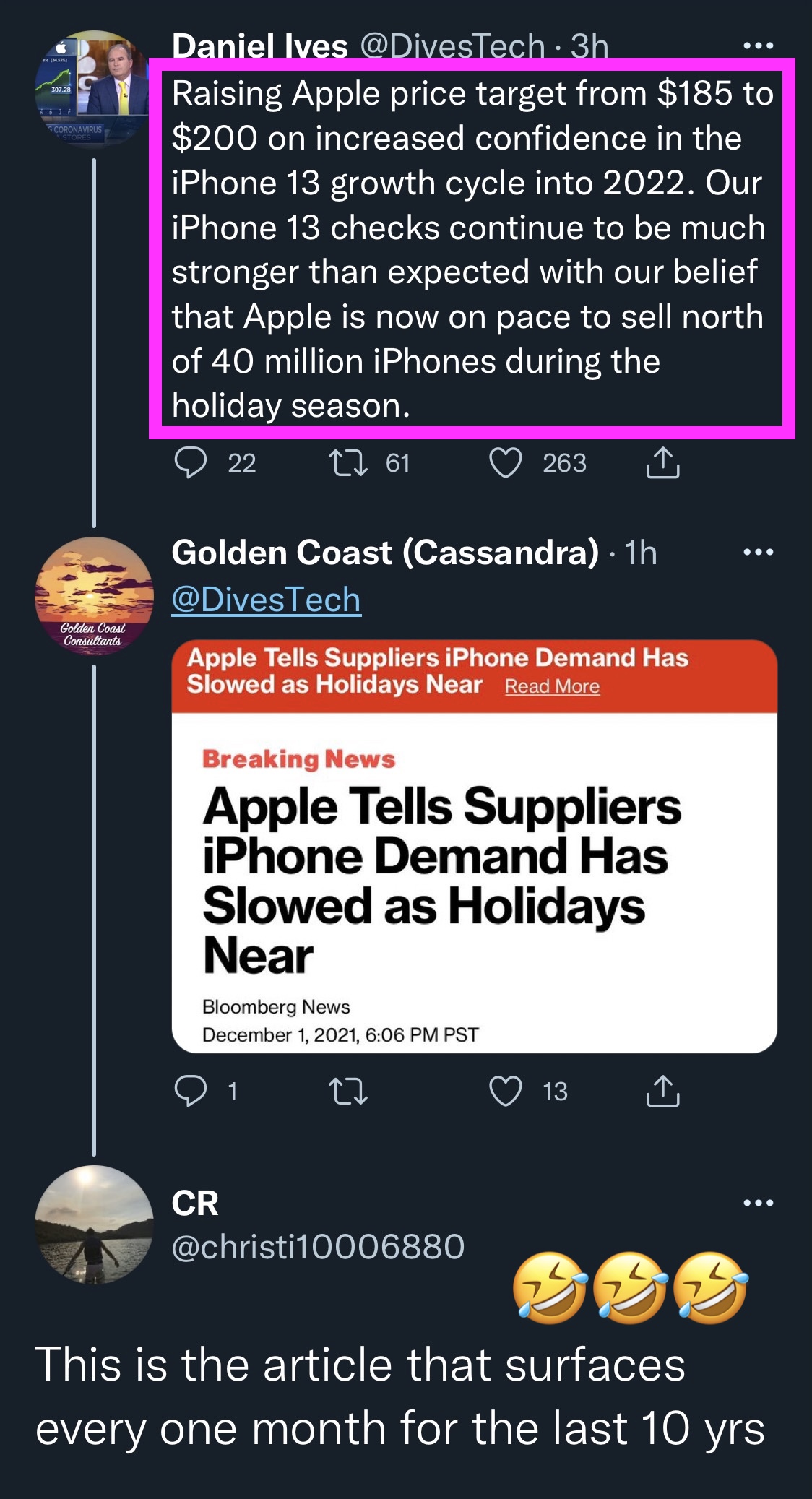Retweet Daniel Ives' Apple price target tweet
This screenshot has width=812, height=1499.
[348, 462]
